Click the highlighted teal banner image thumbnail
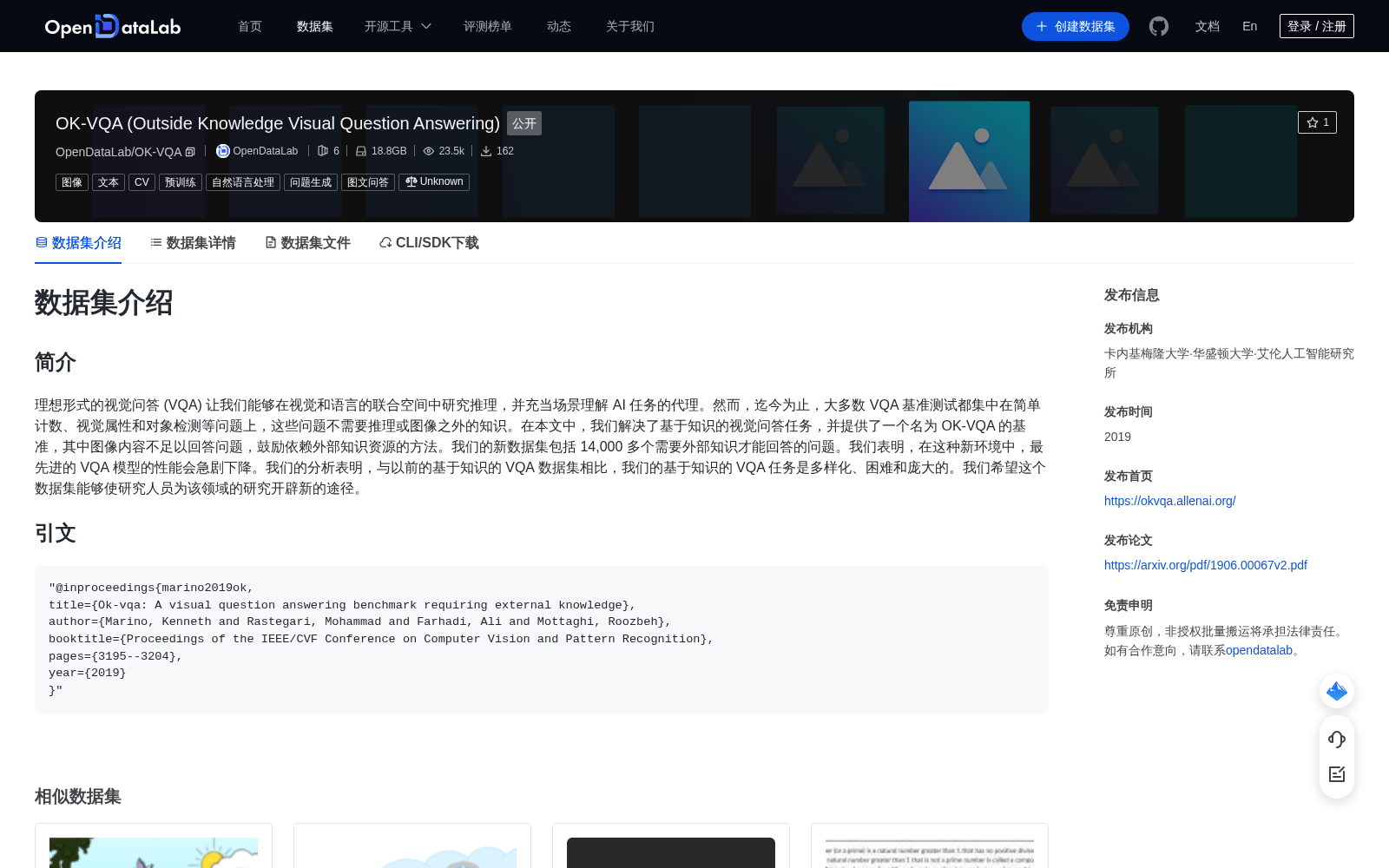This screenshot has width=1389, height=868. pos(969,161)
